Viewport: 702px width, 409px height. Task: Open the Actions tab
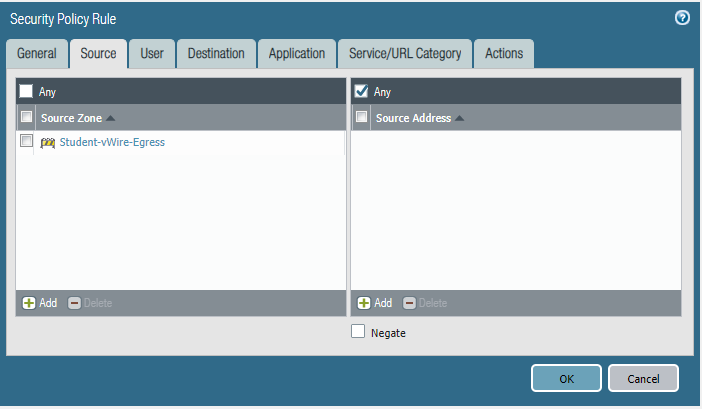pos(504,54)
